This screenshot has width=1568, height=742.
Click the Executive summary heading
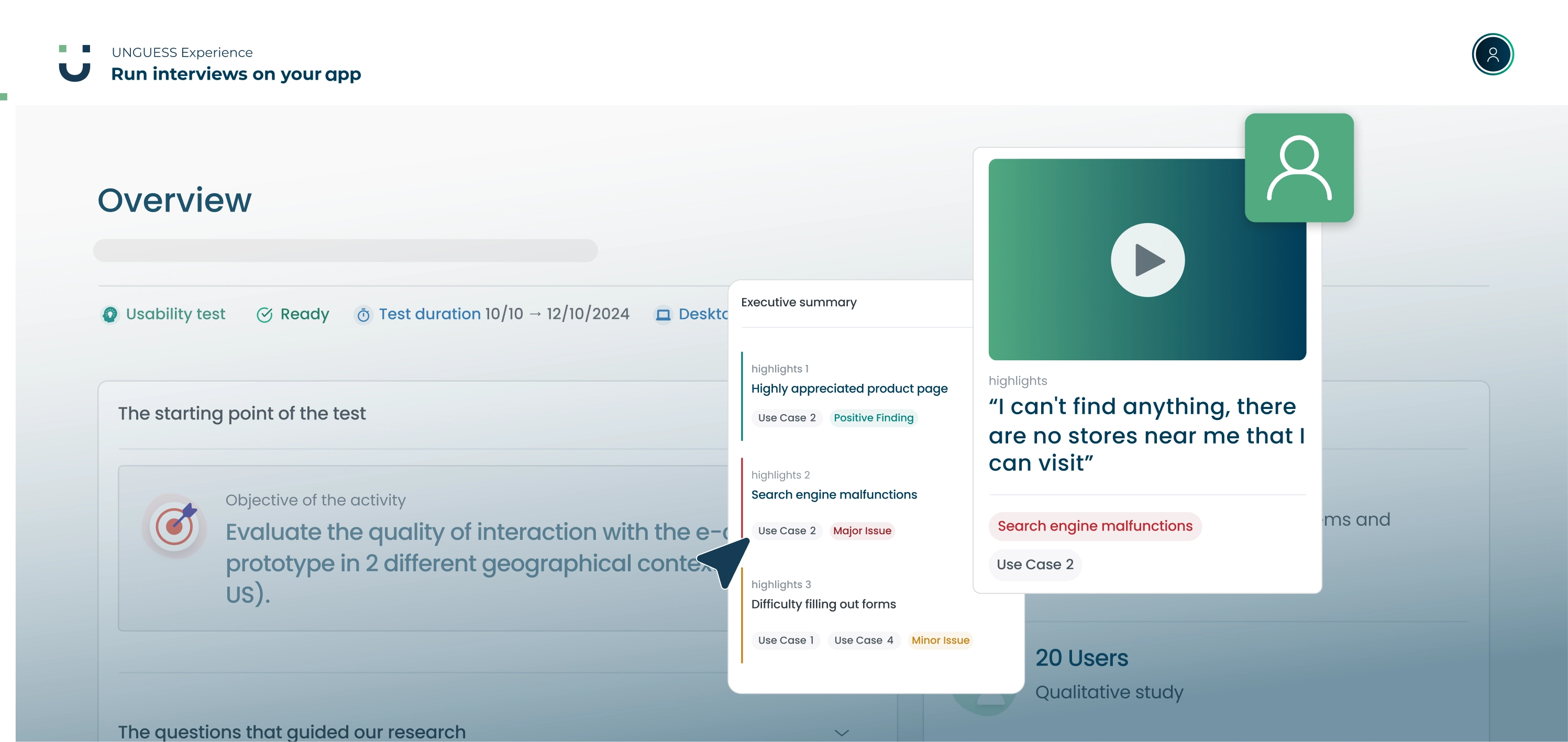(x=799, y=303)
